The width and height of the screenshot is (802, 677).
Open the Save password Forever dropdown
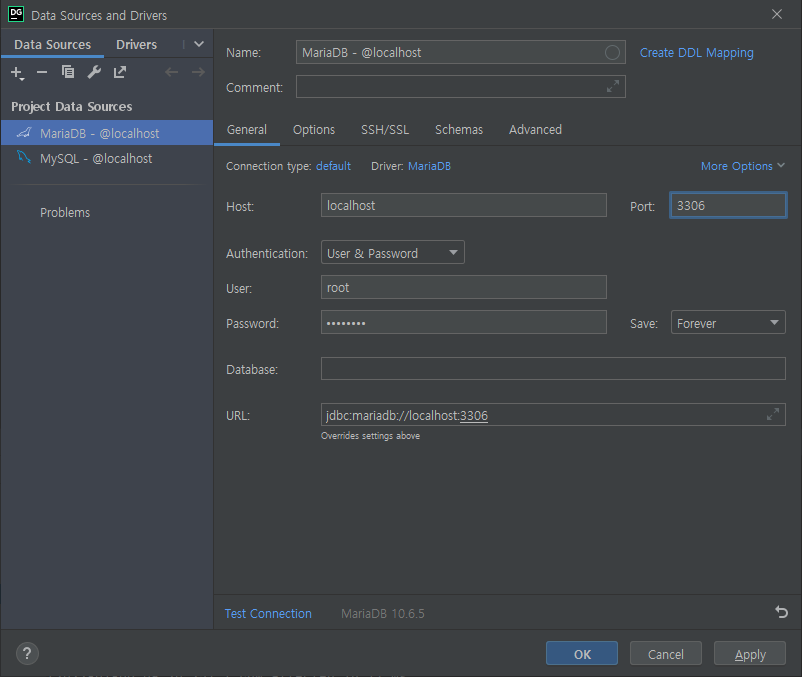coord(728,323)
